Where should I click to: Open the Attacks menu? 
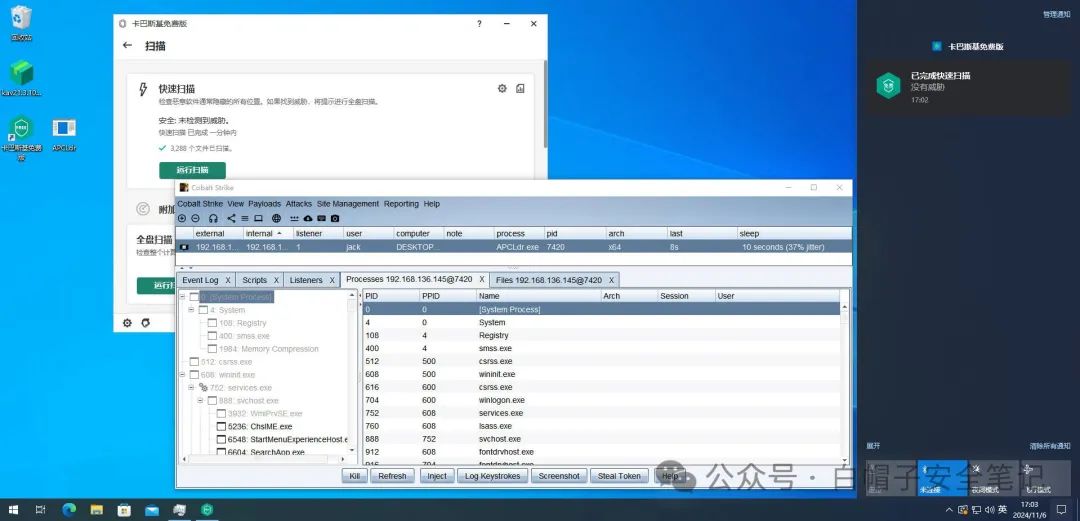pos(299,204)
